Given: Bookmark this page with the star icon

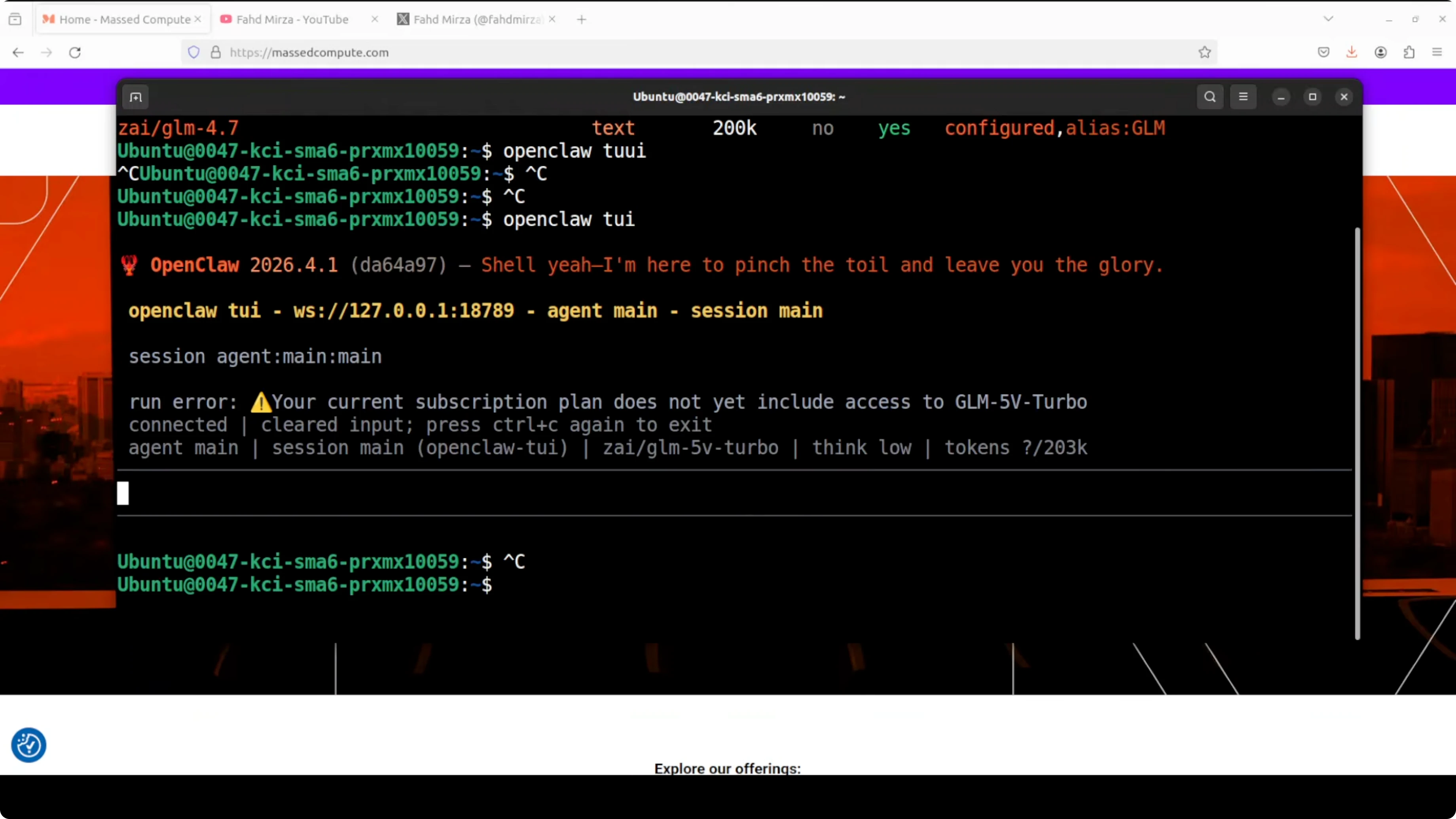Looking at the screenshot, I should (x=1204, y=53).
